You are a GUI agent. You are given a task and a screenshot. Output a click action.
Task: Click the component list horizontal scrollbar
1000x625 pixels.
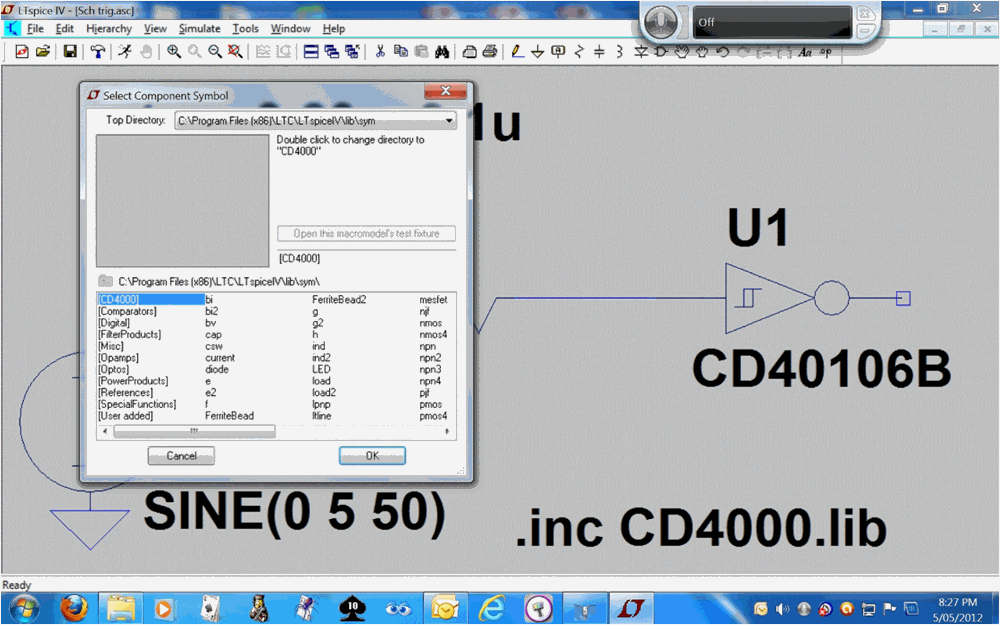(x=194, y=432)
